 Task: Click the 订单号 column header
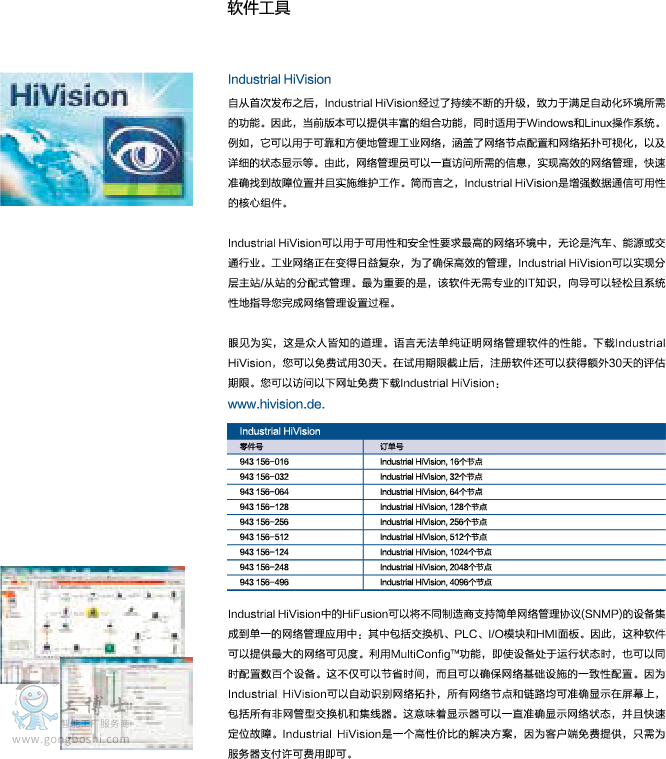click(x=391, y=446)
